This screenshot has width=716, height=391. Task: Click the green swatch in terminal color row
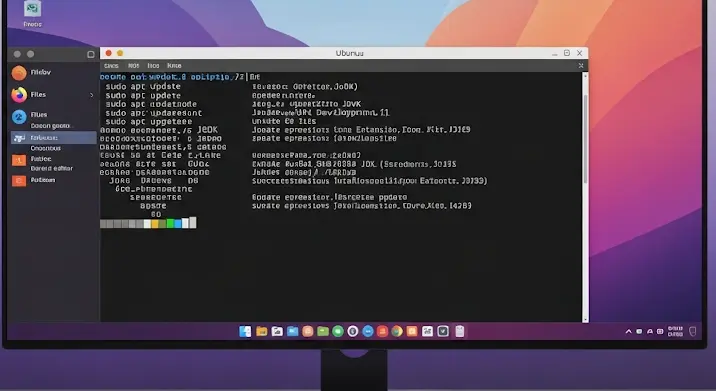coord(170,224)
